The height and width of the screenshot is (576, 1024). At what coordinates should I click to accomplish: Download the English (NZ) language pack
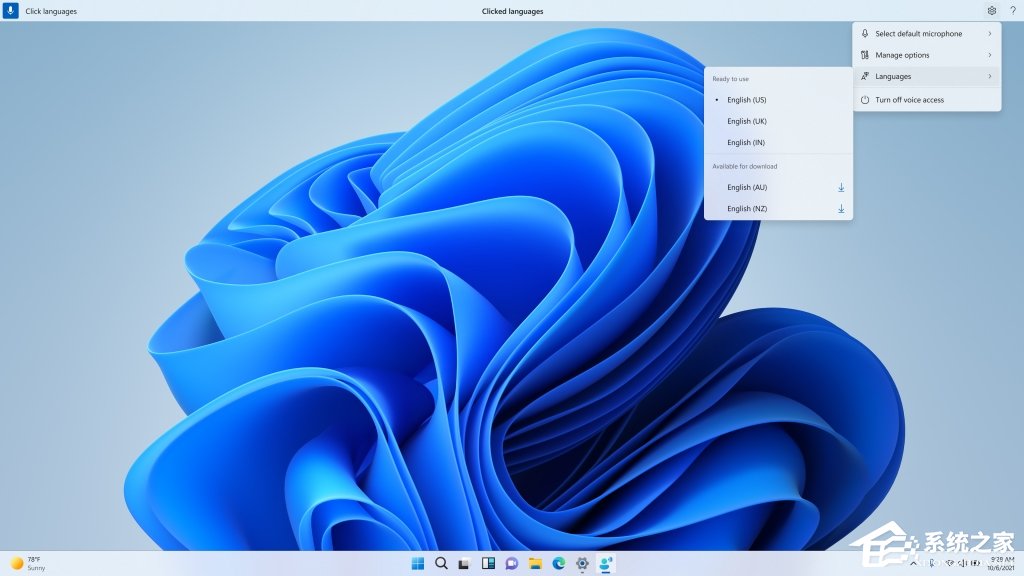[x=841, y=209]
